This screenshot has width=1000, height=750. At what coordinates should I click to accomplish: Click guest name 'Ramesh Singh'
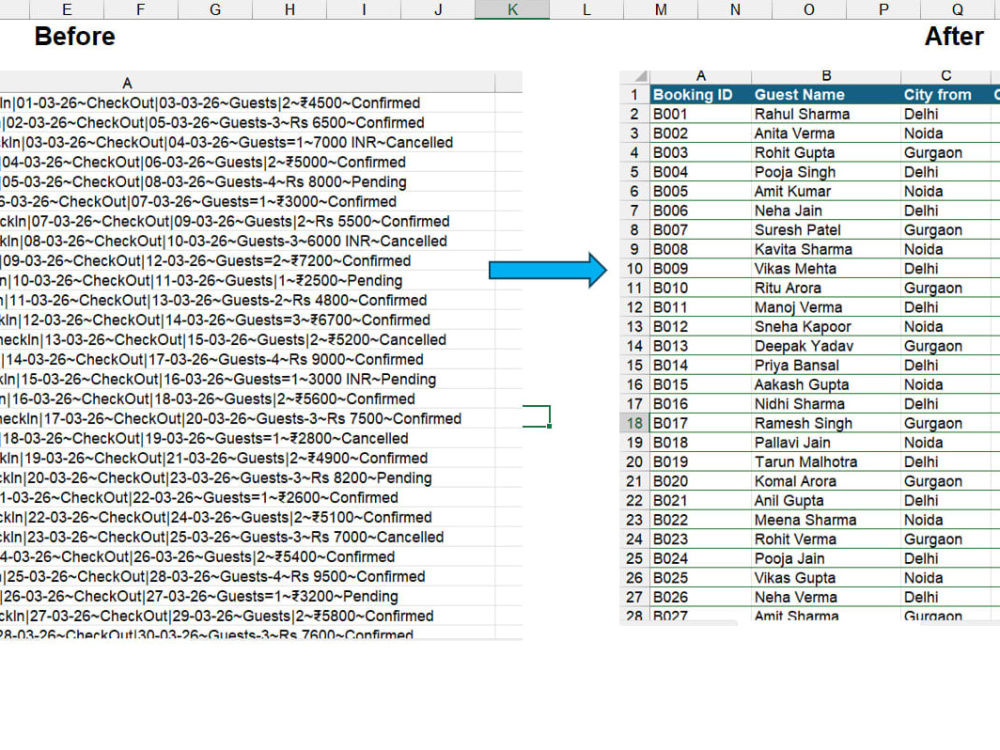click(826, 423)
